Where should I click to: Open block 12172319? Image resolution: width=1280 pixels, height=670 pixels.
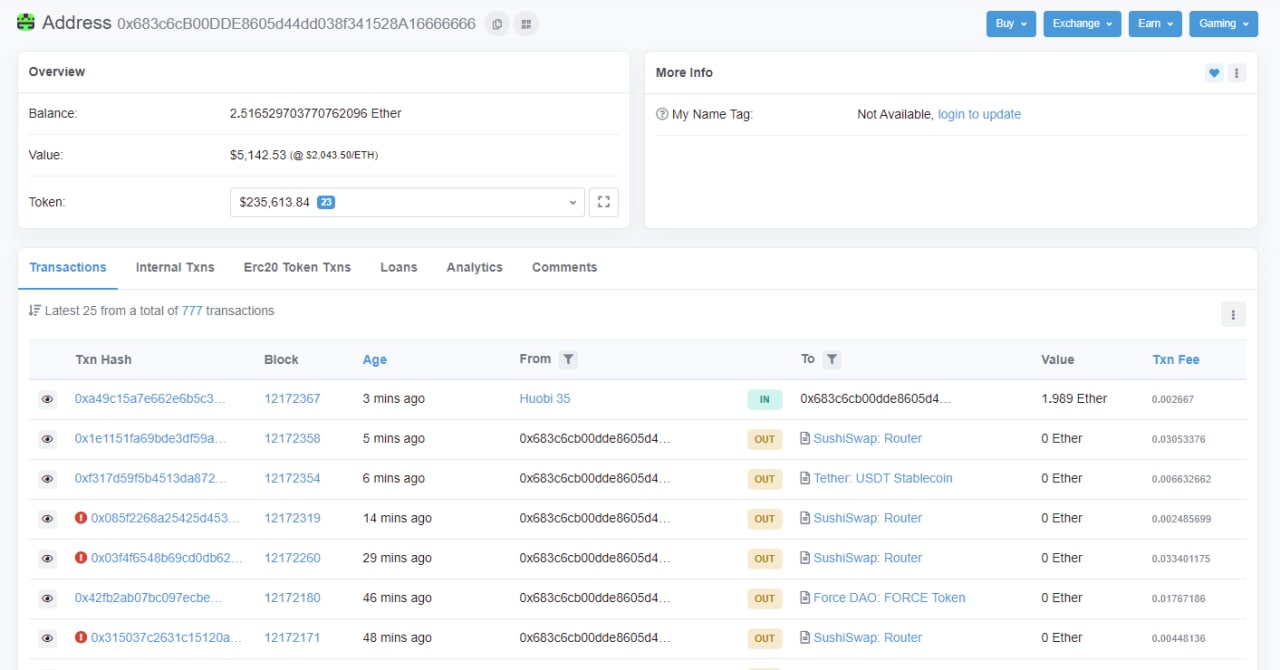pyautogui.click(x=292, y=518)
